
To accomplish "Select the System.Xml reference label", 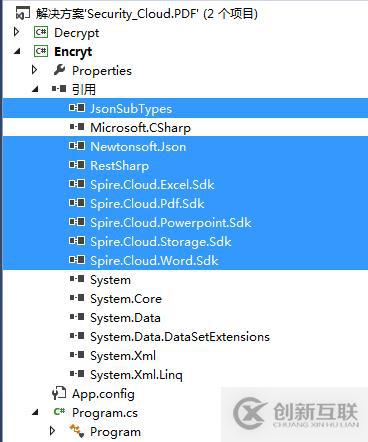I will (123, 356).
